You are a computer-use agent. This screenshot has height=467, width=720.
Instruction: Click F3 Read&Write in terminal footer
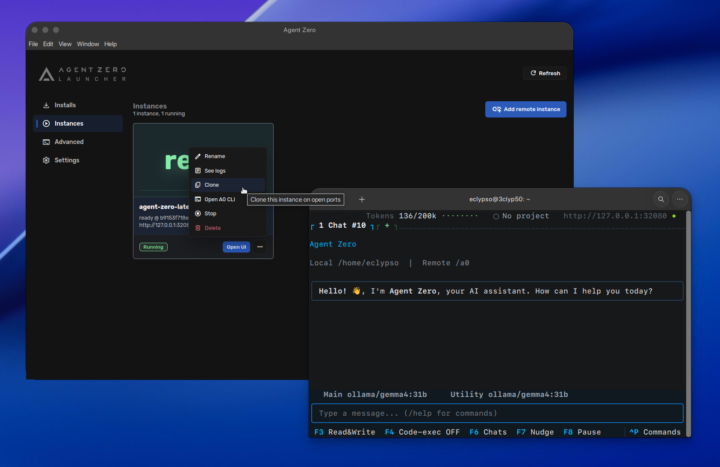click(344, 432)
